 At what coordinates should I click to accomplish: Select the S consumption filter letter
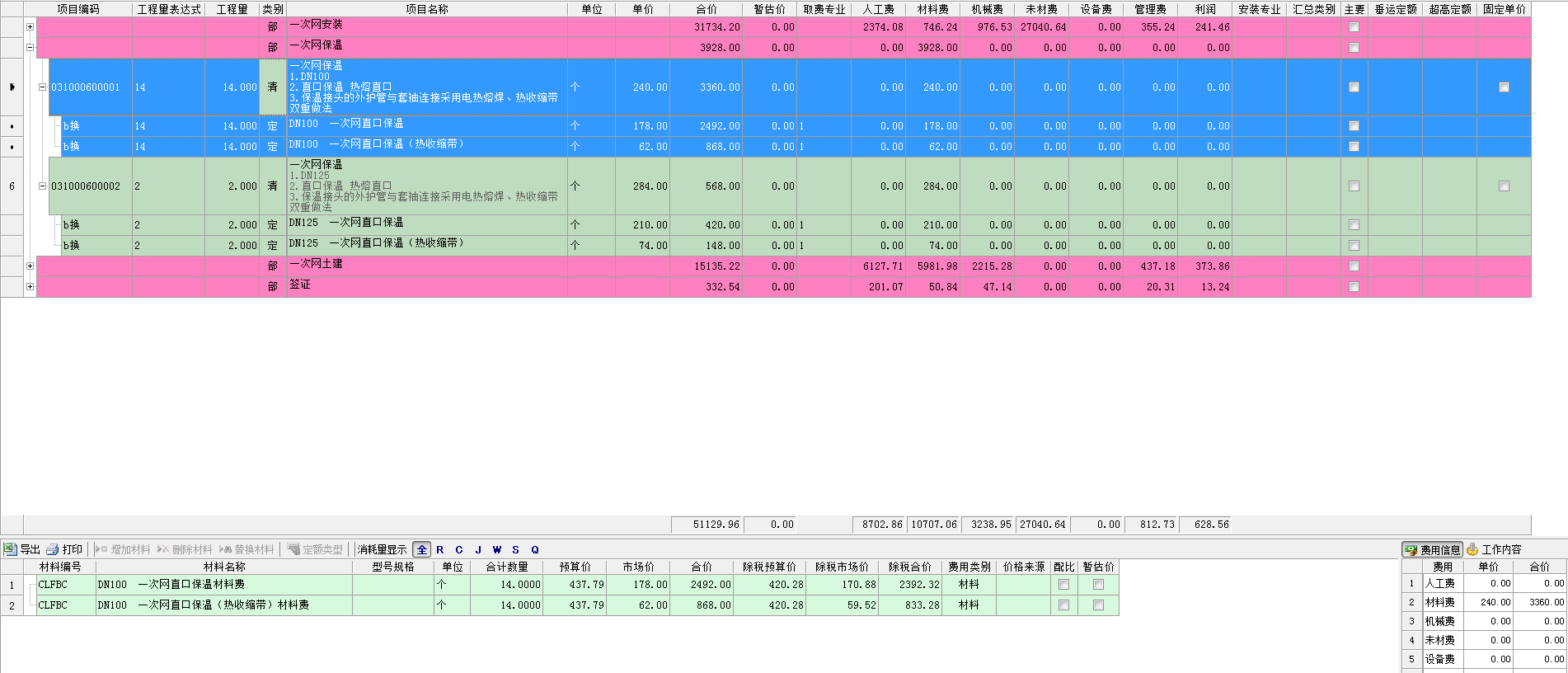pos(516,549)
